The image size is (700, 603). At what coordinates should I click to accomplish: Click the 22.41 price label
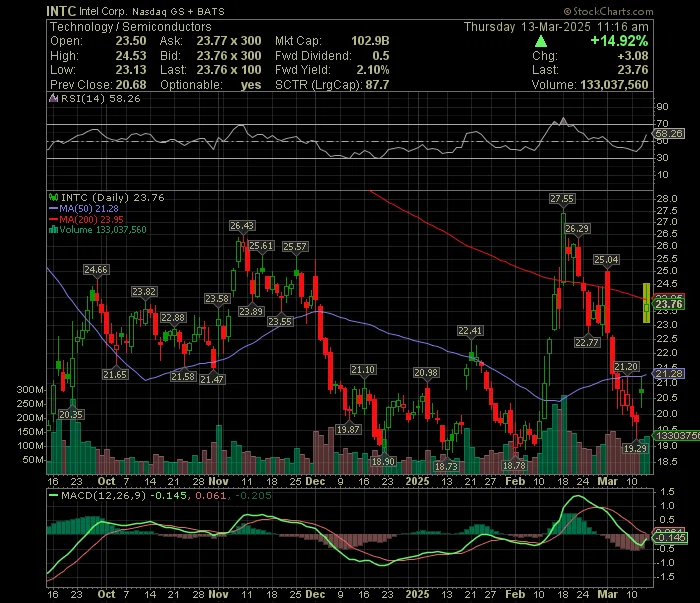pyautogui.click(x=470, y=331)
